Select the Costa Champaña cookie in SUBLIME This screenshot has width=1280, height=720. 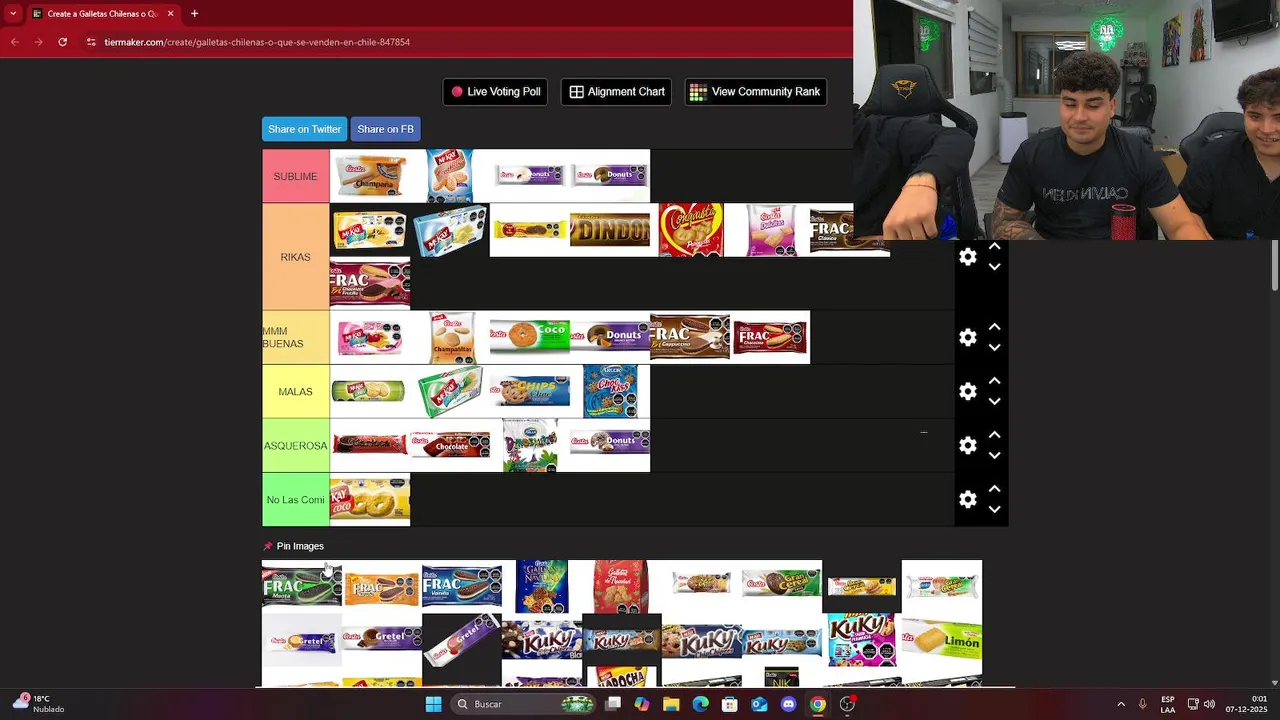click(370, 176)
